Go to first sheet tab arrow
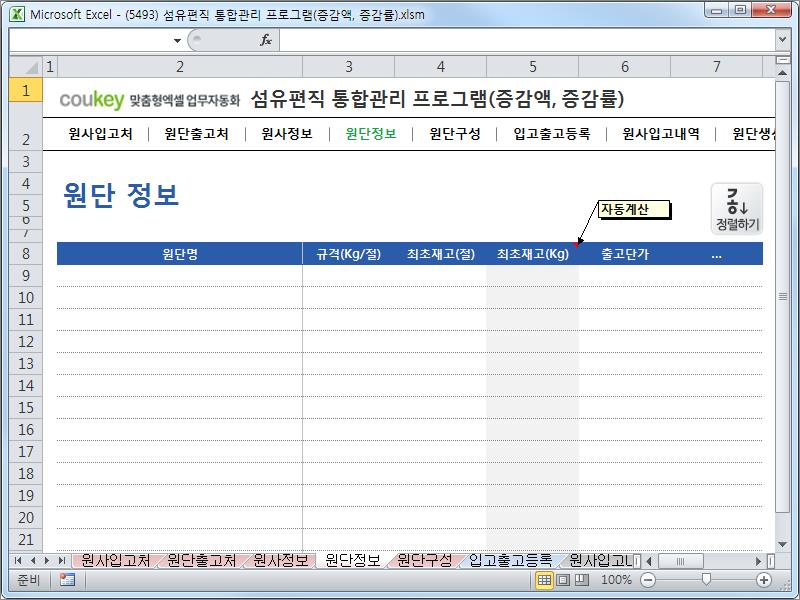The height and width of the screenshot is (600, 800). coord(18,561)
